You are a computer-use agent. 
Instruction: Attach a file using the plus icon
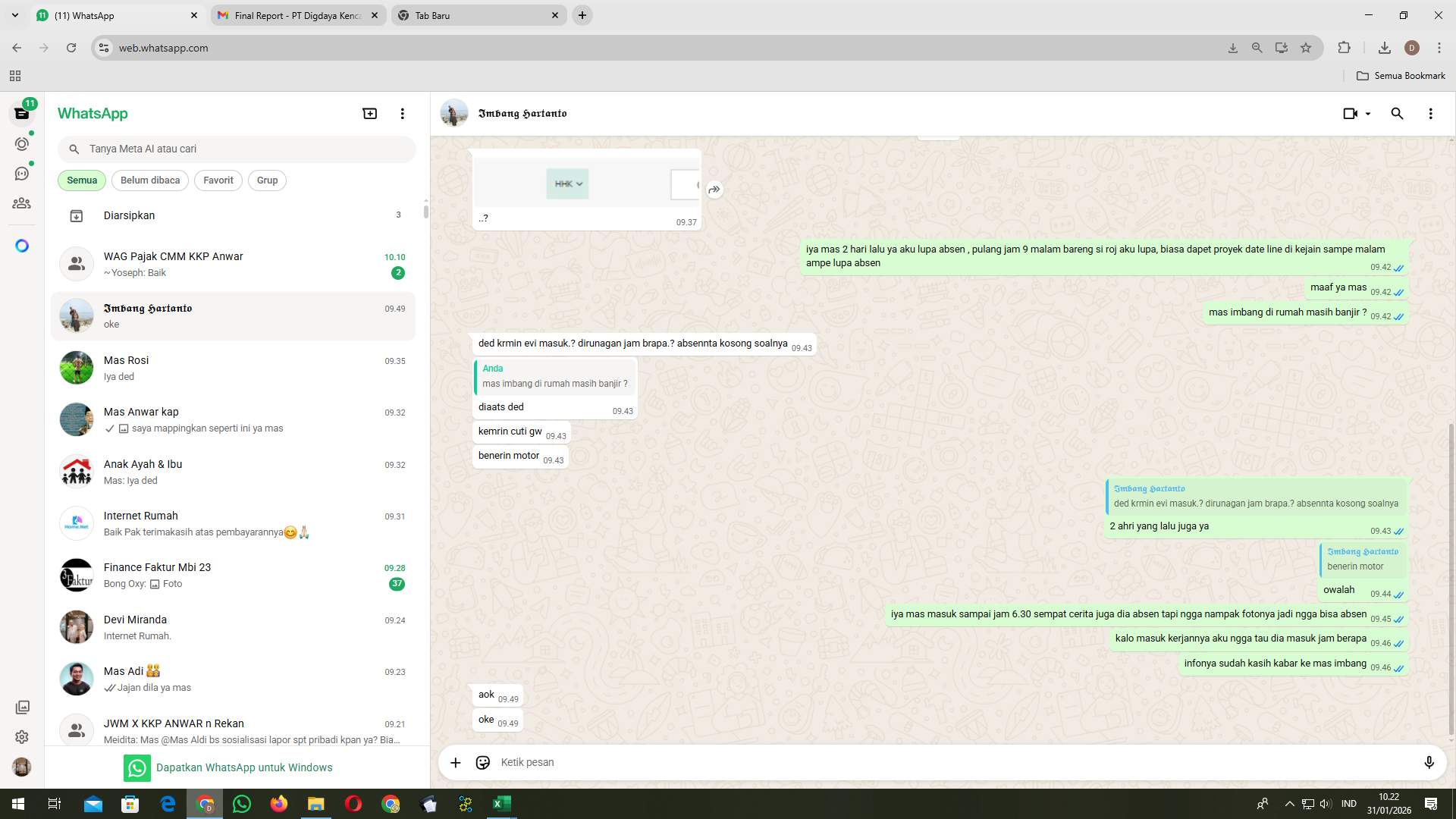455,762
